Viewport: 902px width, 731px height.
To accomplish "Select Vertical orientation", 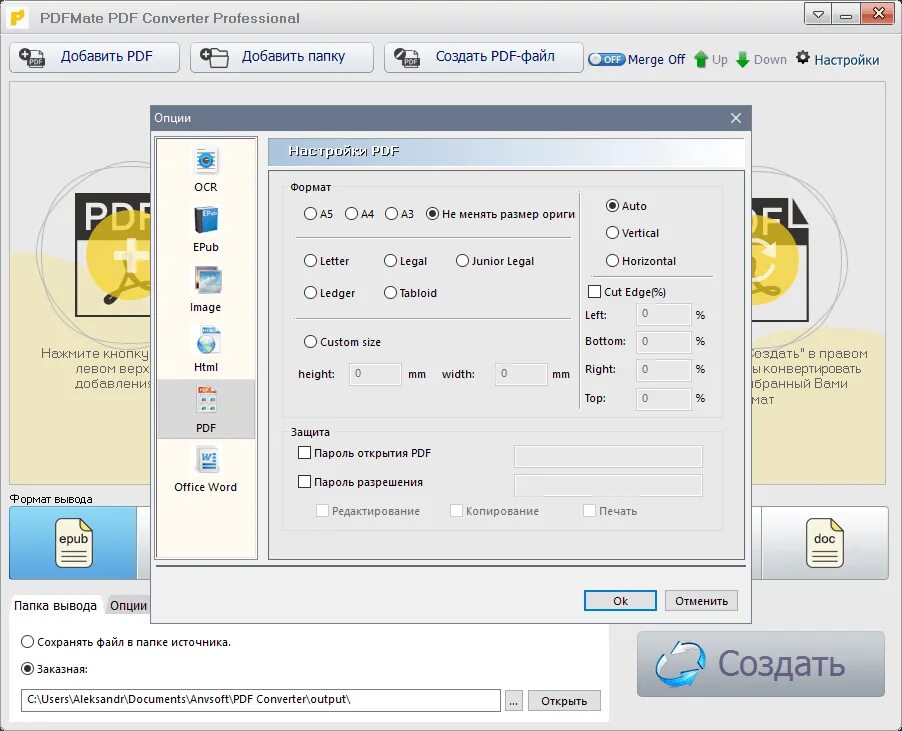I will click(x=612, y=233).
